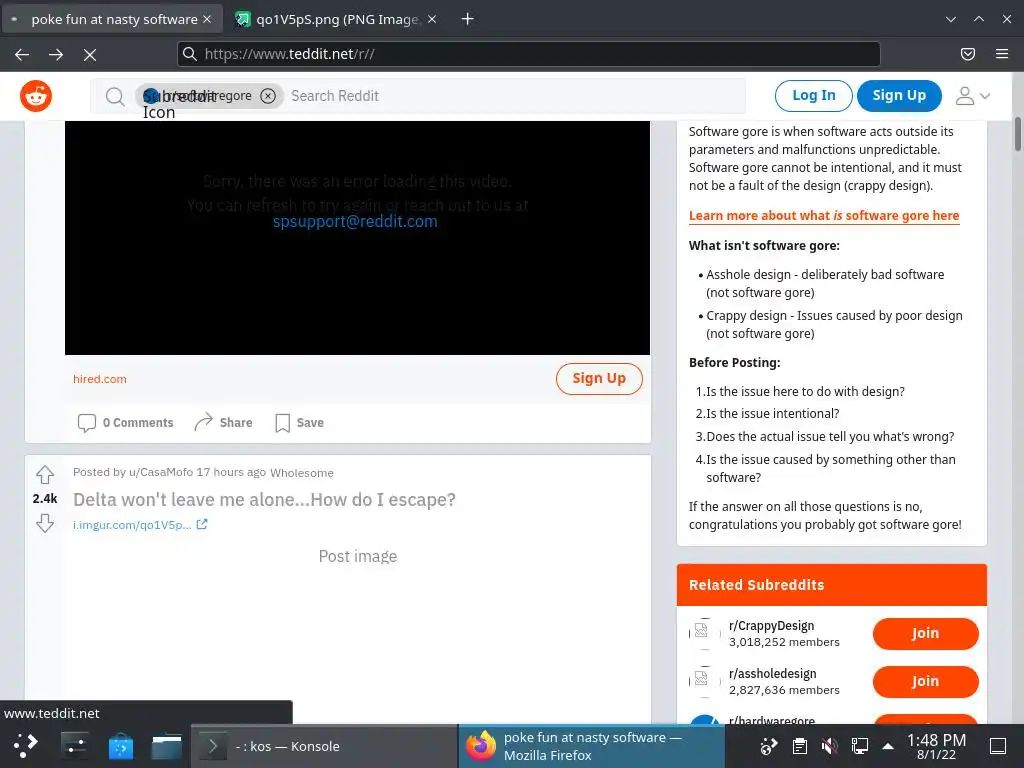This screenshot has width=1024, height=768.
Task: Click the 'Before Posting:' heading
Action: pos(735,362)
